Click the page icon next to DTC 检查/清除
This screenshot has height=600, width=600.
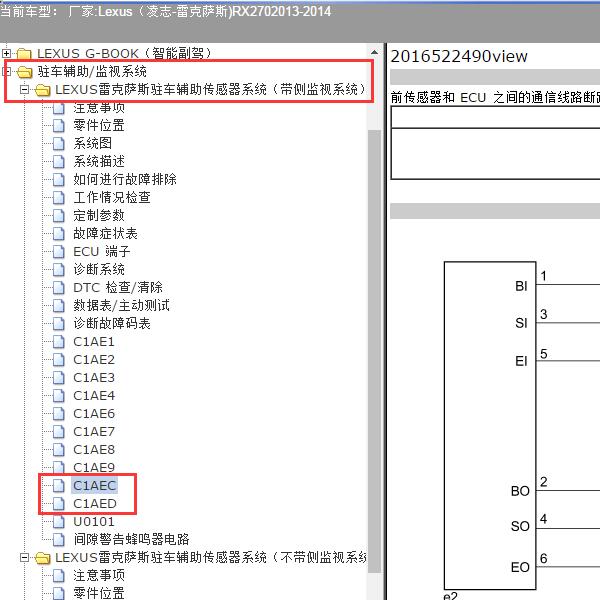click(x=59, y=287)
